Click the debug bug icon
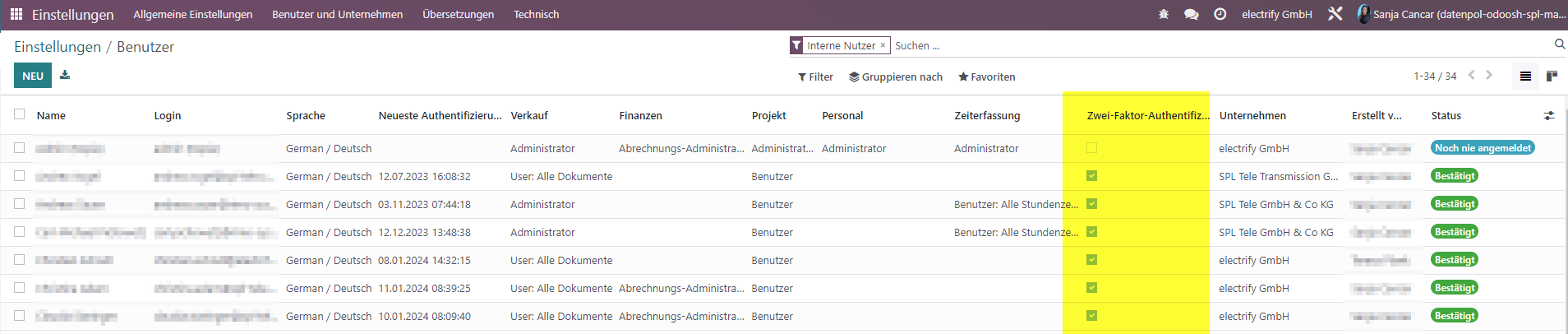Screen dimensions: 1568x334 click(1164, 14)
